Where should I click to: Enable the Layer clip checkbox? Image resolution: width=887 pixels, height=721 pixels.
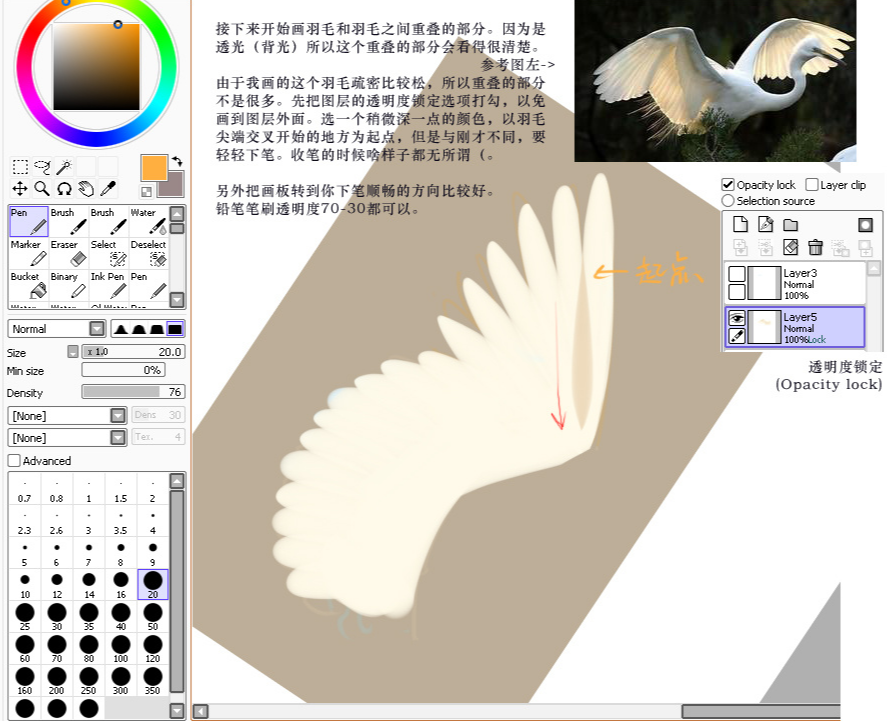tap(812, 185)
